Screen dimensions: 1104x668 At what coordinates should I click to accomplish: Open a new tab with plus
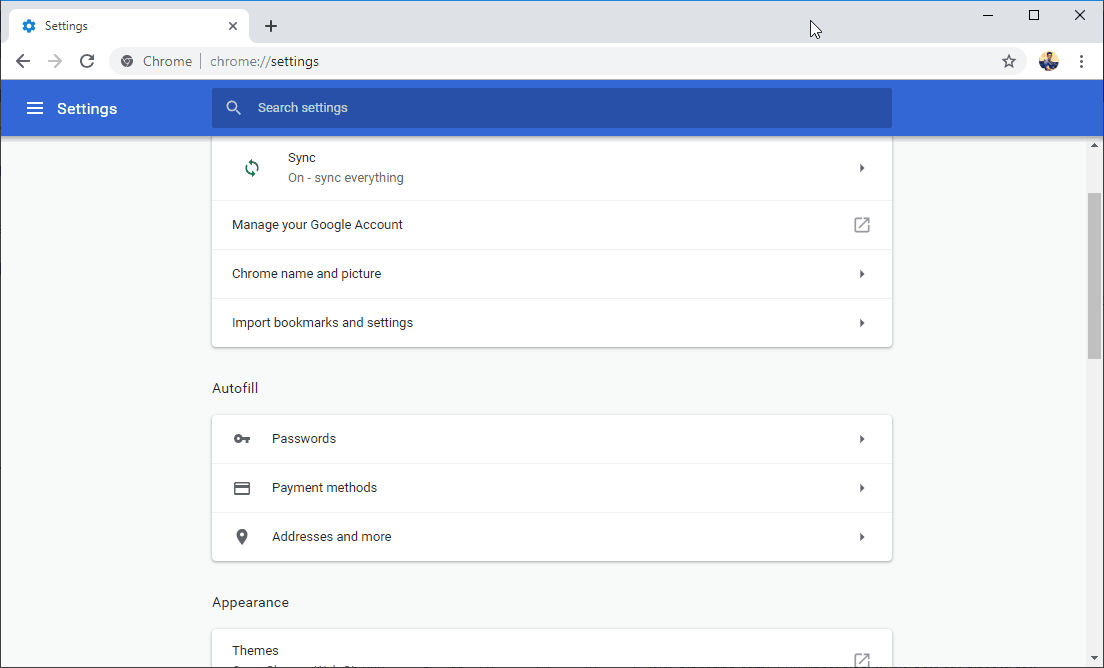(270, 26)
